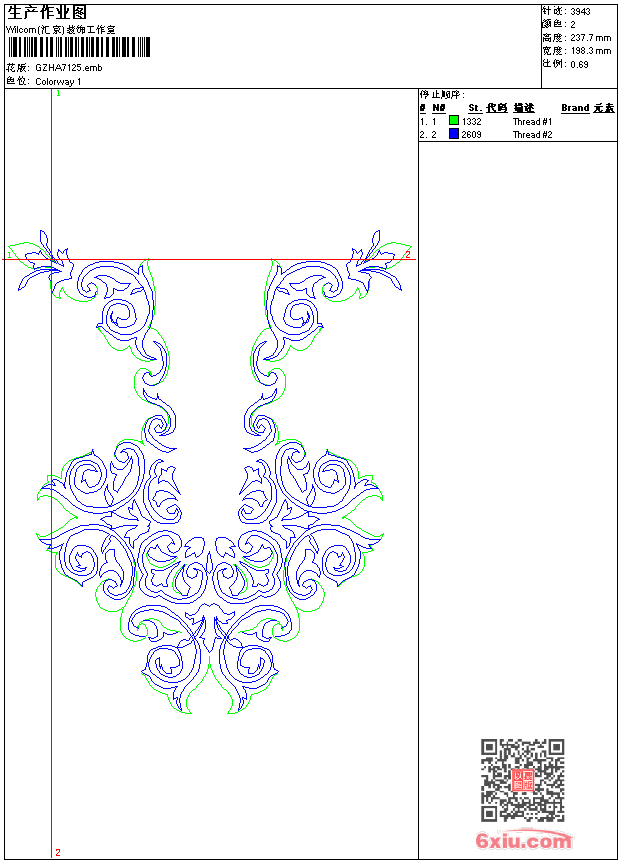Click the height value 237.7 mm

click(x=589, y=37)
